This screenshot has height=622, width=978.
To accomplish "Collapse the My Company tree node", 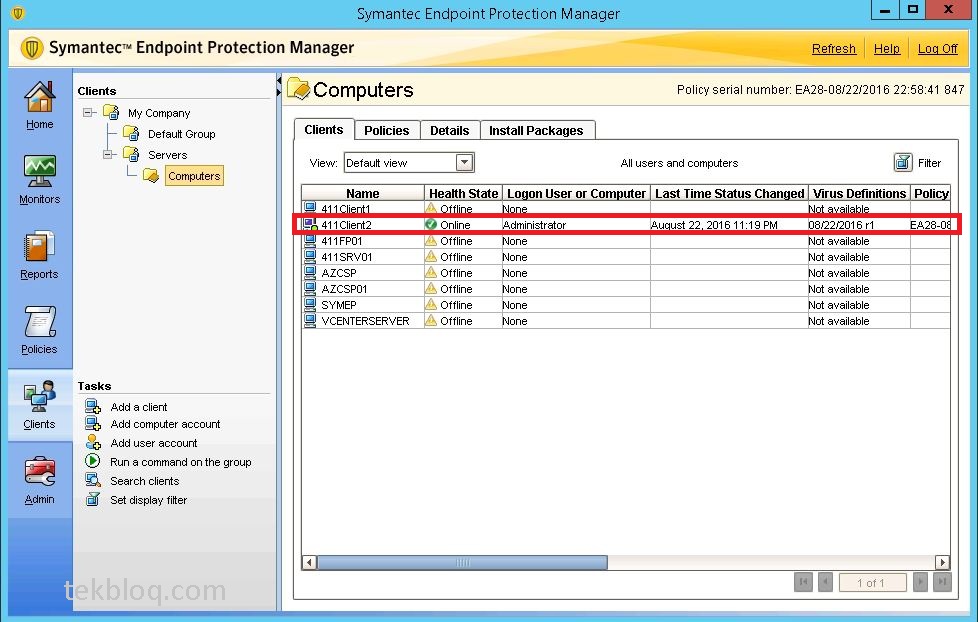I will 88,113.
